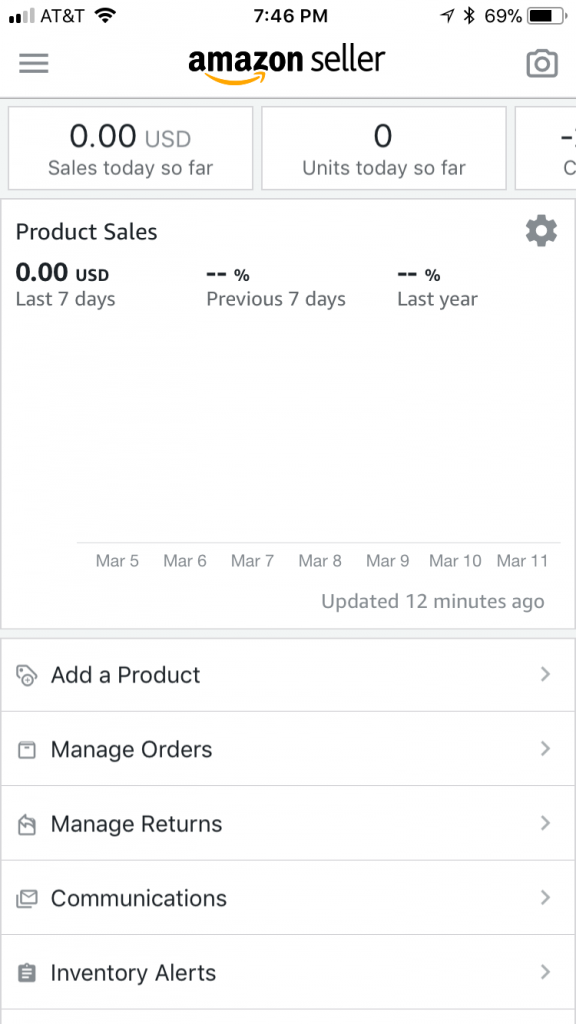Tap the Amazon Seller logo
Image resolution: width=576 pixels, height=1024 pixels.
tap(287, 65)
